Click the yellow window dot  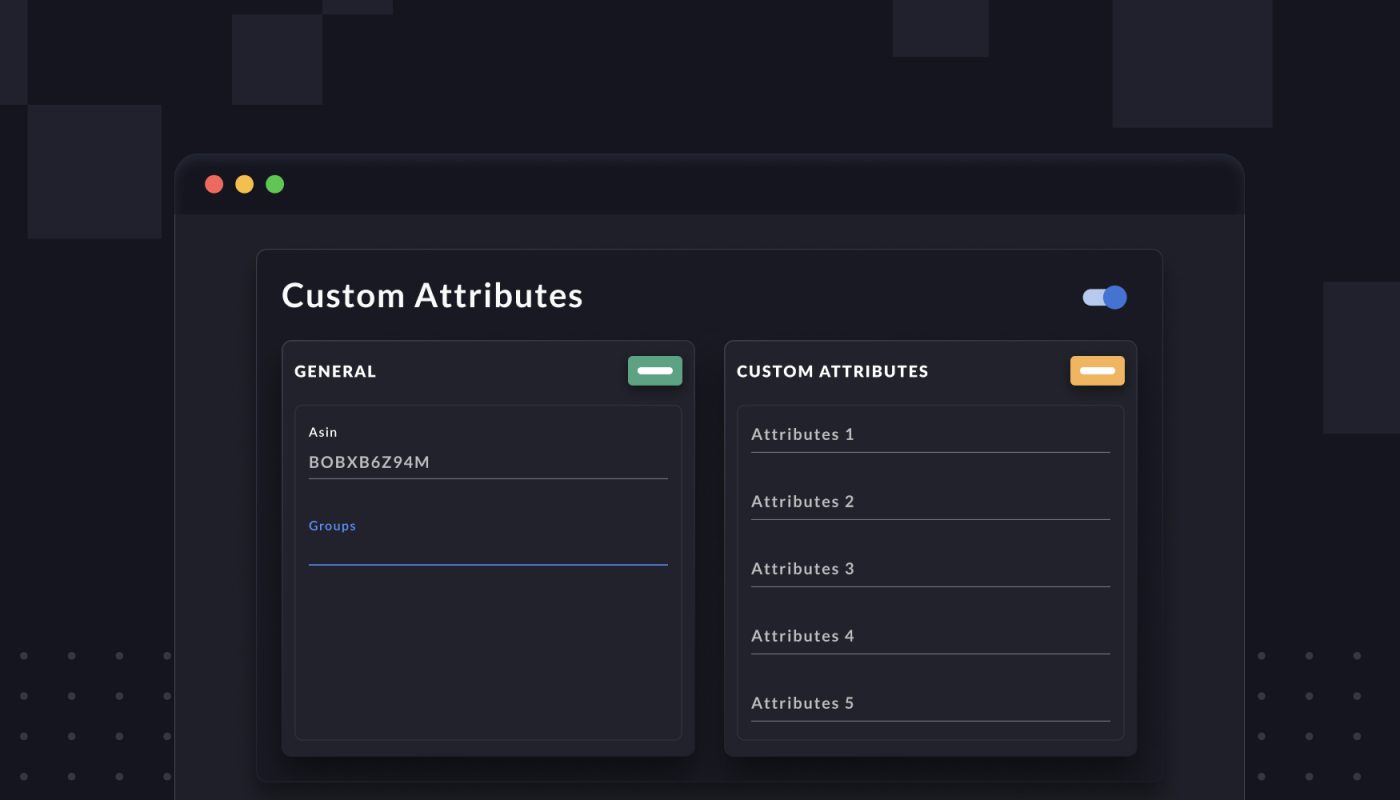pyautogui.click(x=244, y=184)
